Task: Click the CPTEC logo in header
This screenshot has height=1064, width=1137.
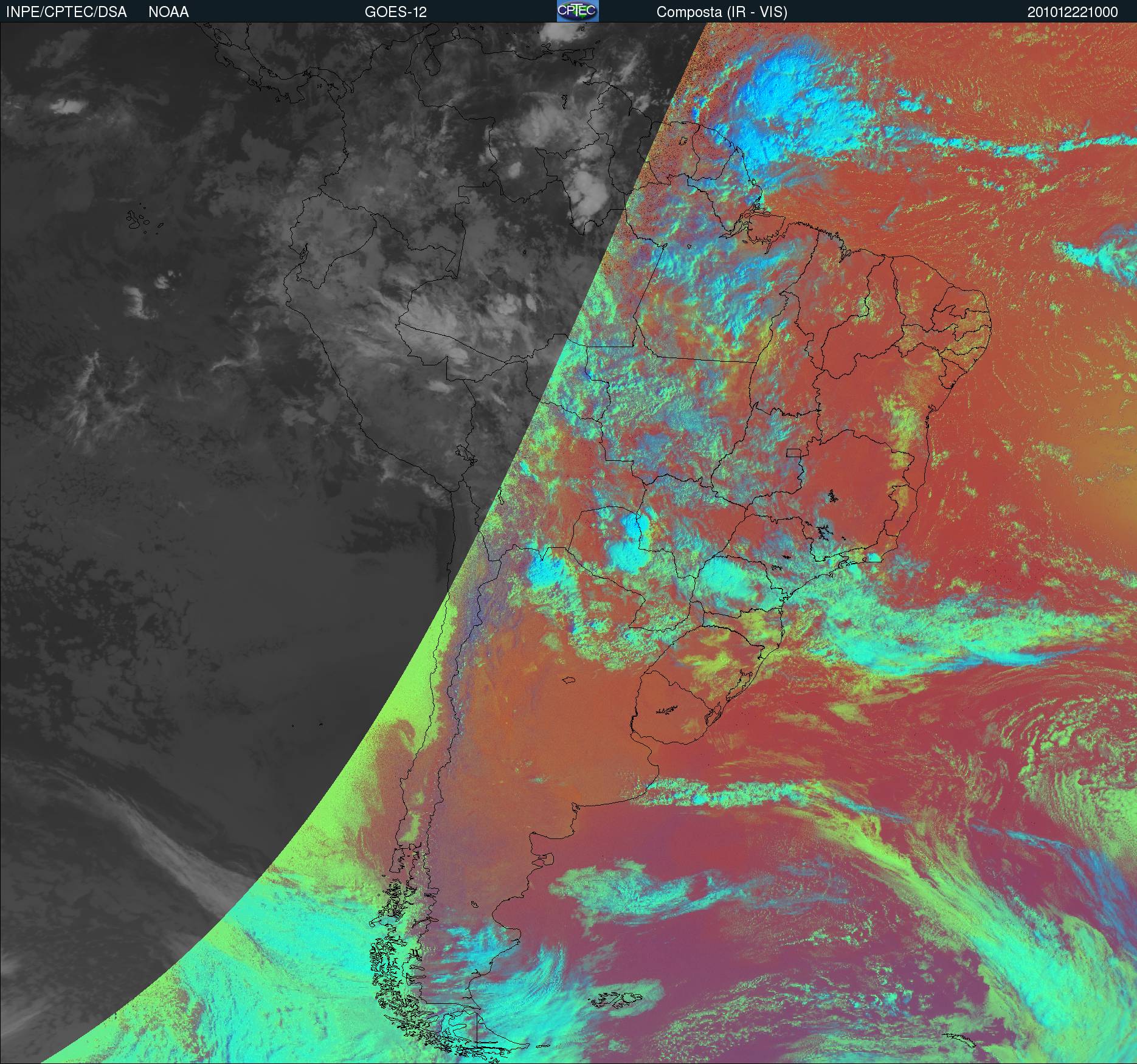Action: tap(578, 11)
